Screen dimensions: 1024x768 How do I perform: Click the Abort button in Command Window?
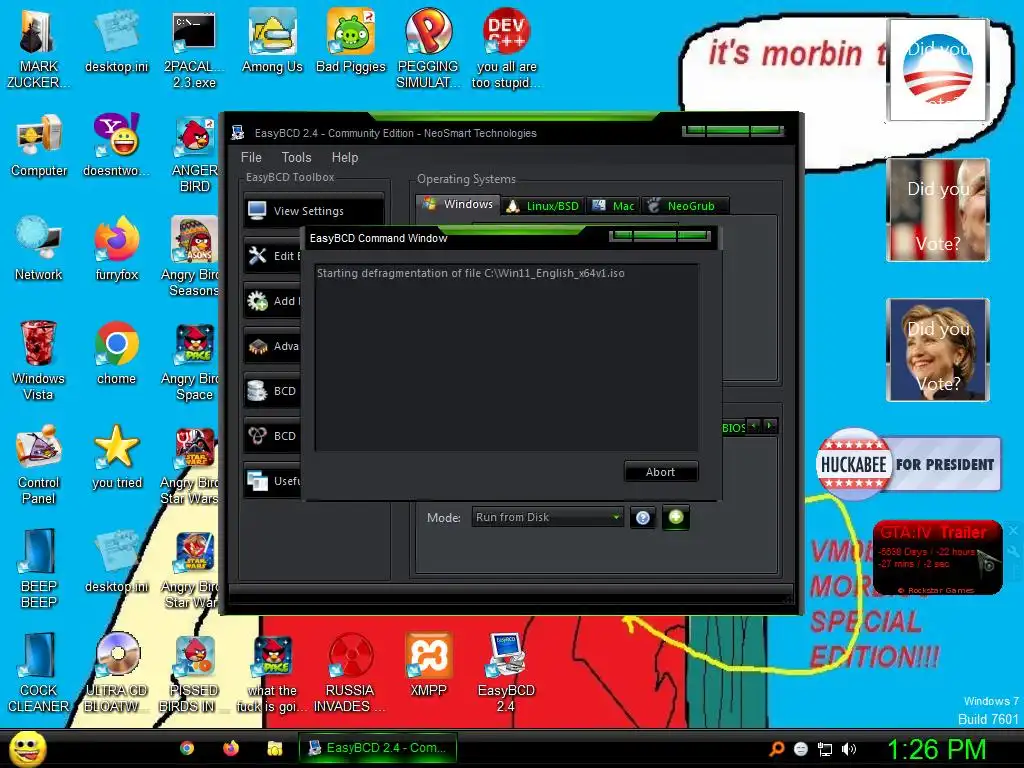[x=661, y=472]
